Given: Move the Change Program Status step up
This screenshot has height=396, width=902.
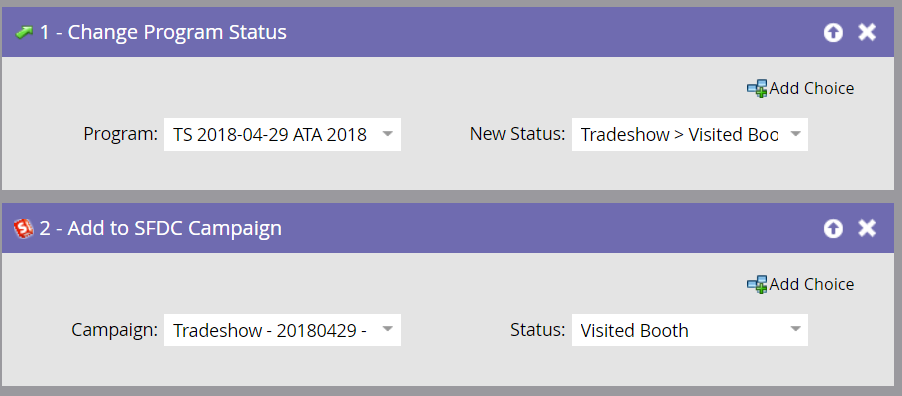Looking at the screenshot, I should pos(832,33).
